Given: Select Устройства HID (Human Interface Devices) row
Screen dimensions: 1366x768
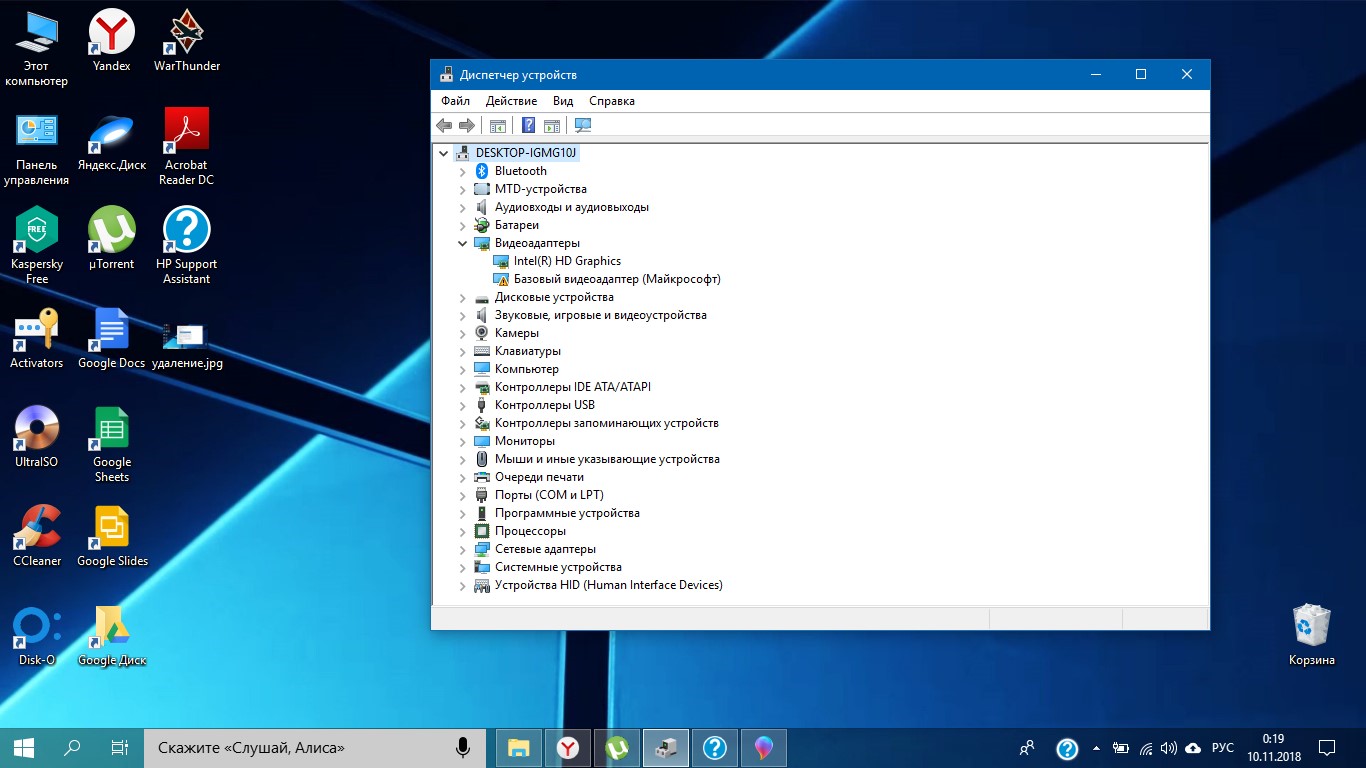Looking at the screenshot, I should 609,585.
